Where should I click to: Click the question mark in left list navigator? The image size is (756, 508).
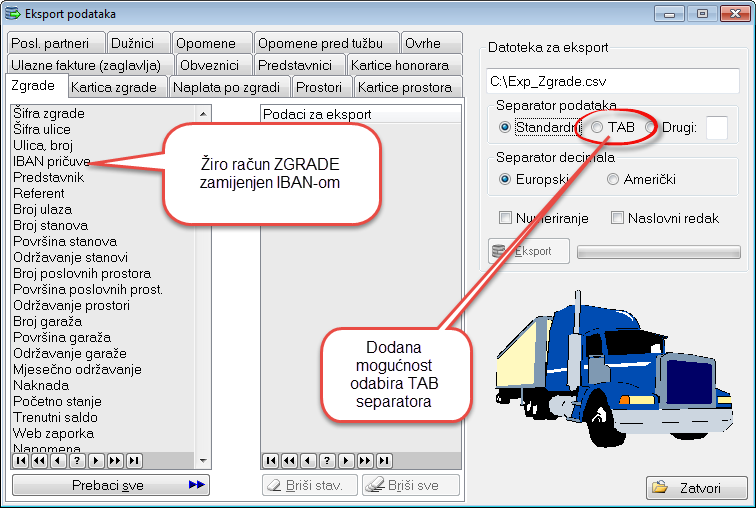(77, 461)
